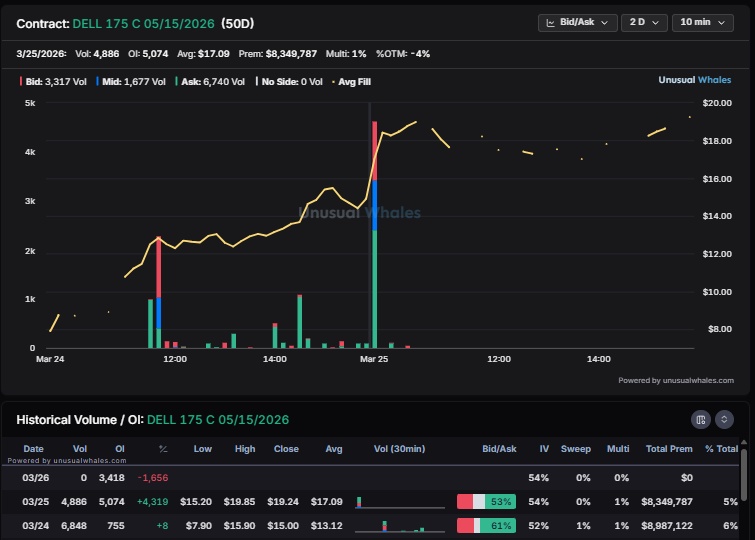Viewport: 755px width, 540px height.
Task: Open the 2 D range dropdown
Action: pyautogui.click(x=644, y=23)
